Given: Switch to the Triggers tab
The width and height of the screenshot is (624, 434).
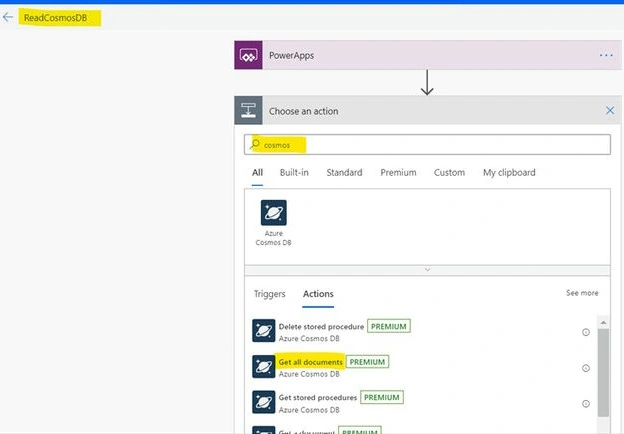Looking at the screenshot, I should point(269,294).
